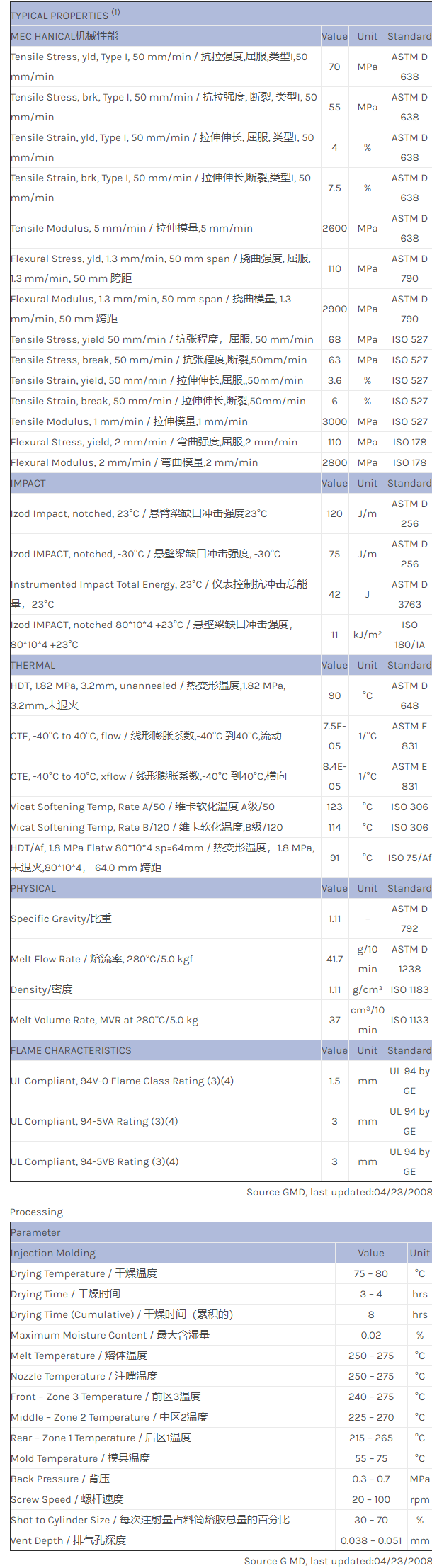The height and width of the screenshot is (1568, 432).
Task: Click the Tensile Modulus 5 mm/min row label
Action: 132,228
